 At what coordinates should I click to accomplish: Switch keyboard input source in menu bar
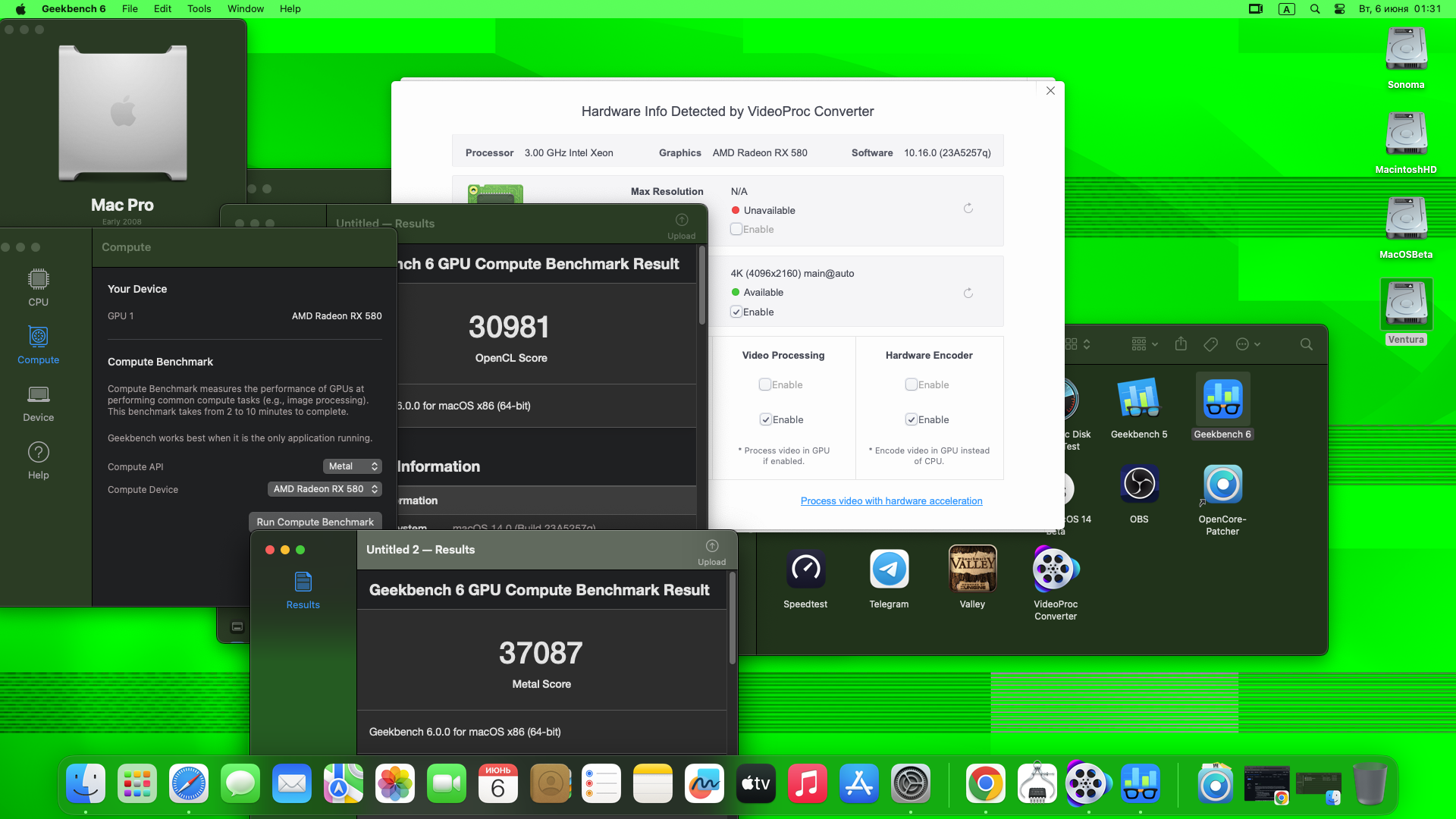pyautogui.click(x=1286, y=9)
